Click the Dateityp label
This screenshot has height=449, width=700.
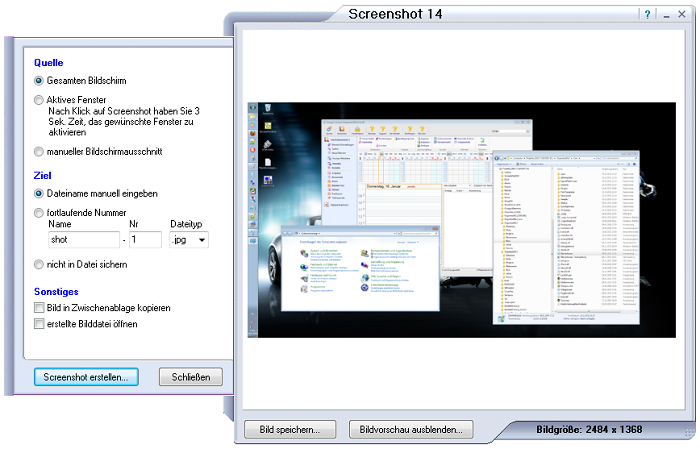(186, 224)
